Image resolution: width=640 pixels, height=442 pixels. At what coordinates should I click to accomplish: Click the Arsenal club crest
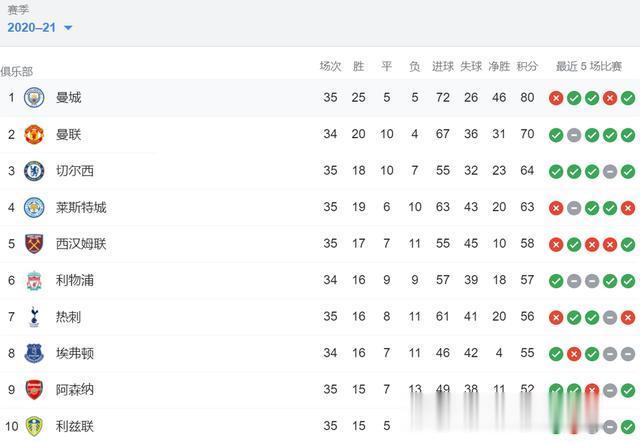click(x=34, y=390)
